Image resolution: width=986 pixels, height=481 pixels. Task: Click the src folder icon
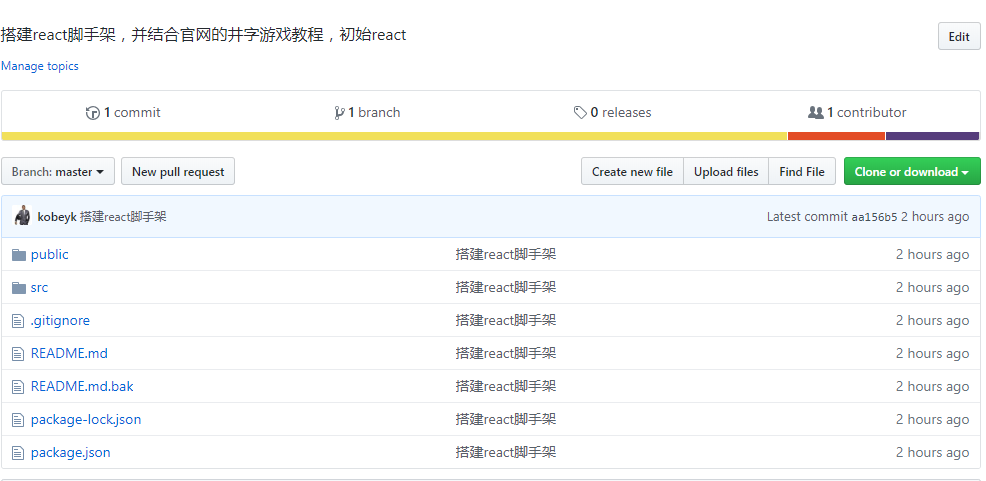tap(19, 288)
